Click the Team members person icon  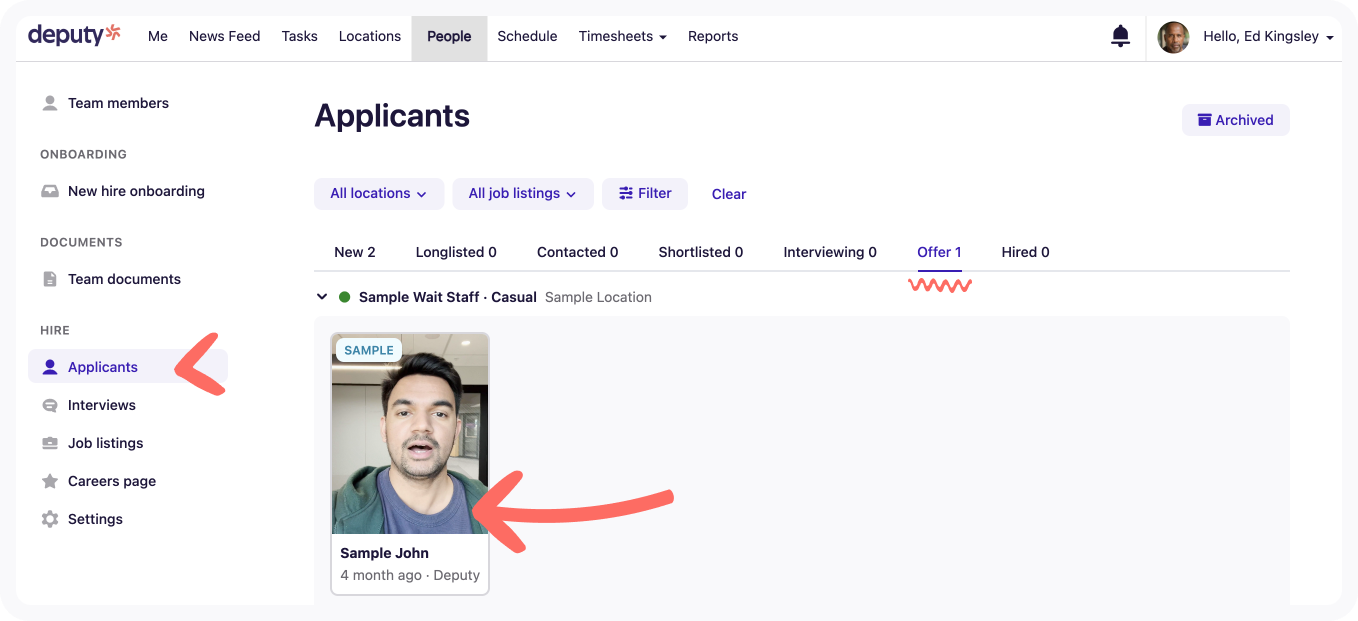pyautogui.click(x=50, y=103)
